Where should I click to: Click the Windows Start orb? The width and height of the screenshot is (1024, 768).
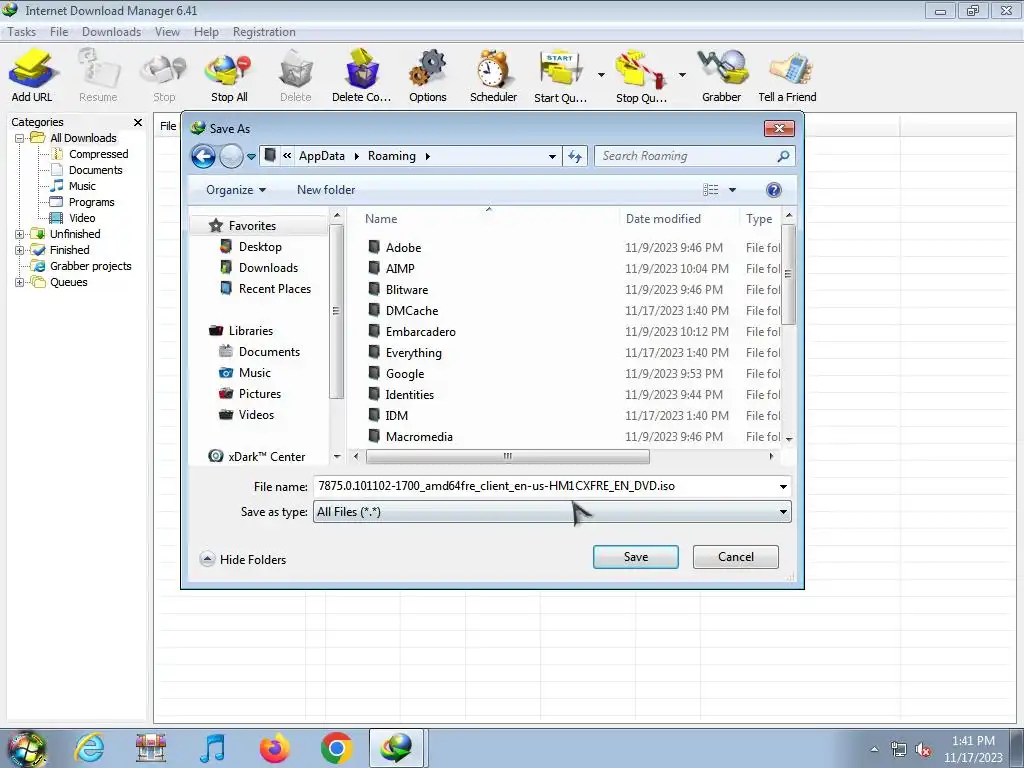click(x=26, y=749)
